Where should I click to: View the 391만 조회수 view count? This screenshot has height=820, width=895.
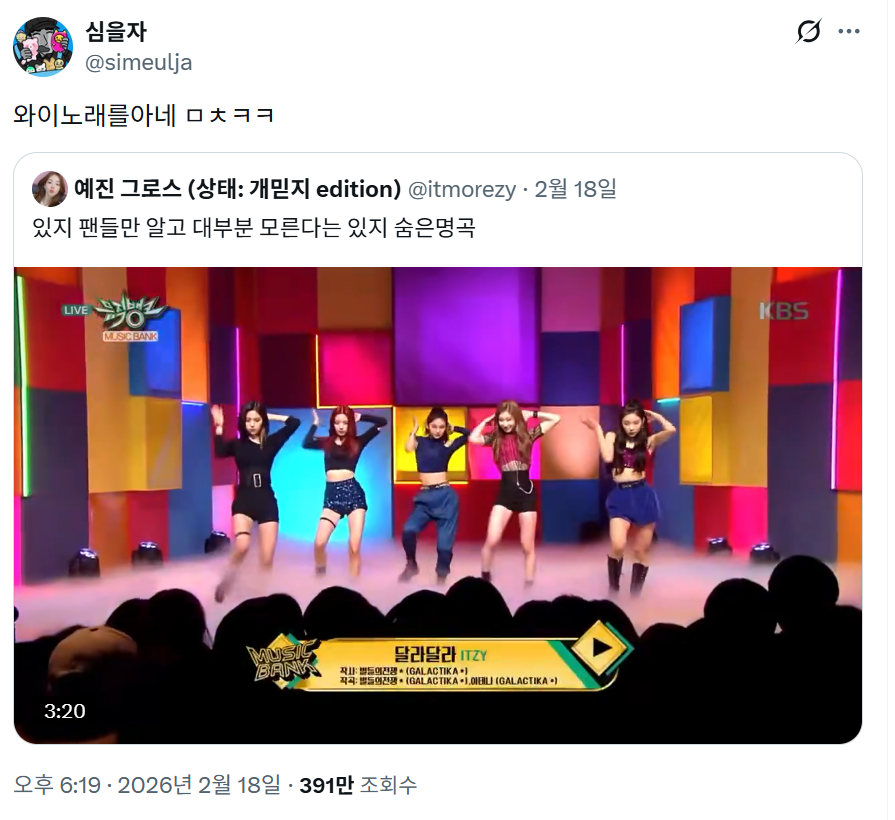(x=358, y=785)
